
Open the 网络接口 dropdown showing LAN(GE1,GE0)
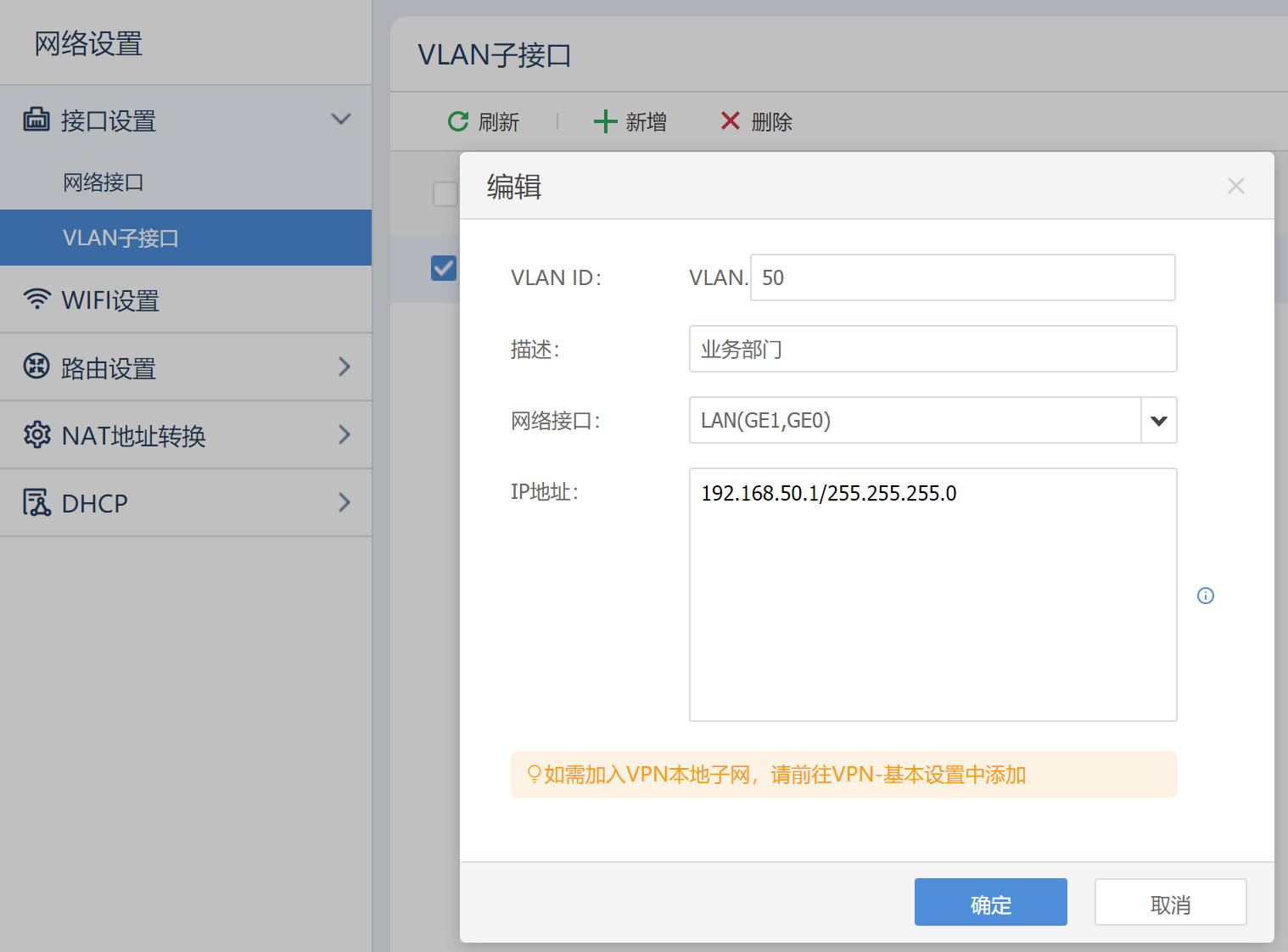pos(1158,420)
